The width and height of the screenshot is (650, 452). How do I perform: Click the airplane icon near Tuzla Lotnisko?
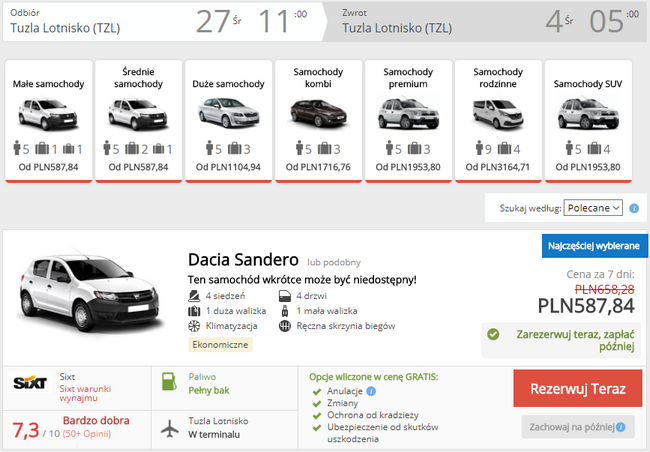point(168,427)
